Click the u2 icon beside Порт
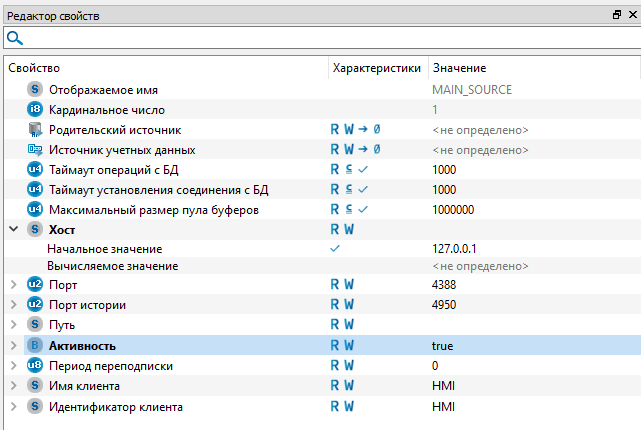This screenshot has width=641, height=430. tap(36, 285)
